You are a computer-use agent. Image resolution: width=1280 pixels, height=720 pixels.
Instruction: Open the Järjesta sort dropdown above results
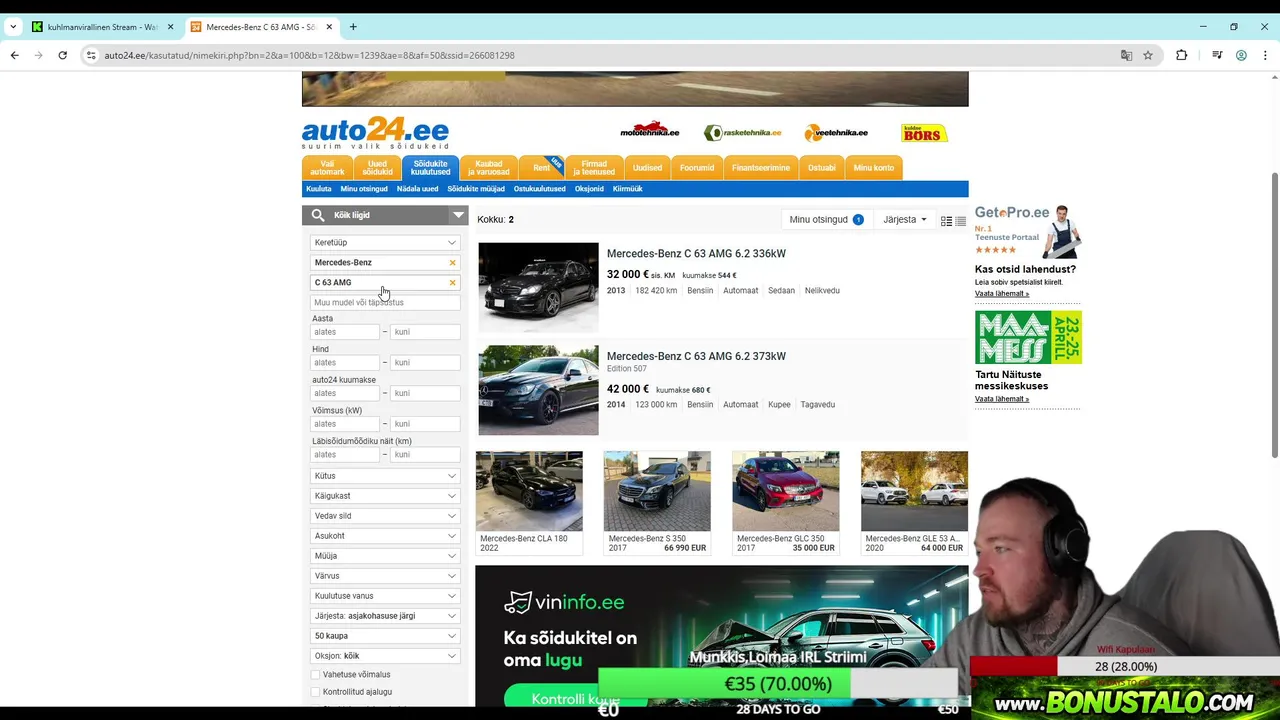[x=905, y=220]
